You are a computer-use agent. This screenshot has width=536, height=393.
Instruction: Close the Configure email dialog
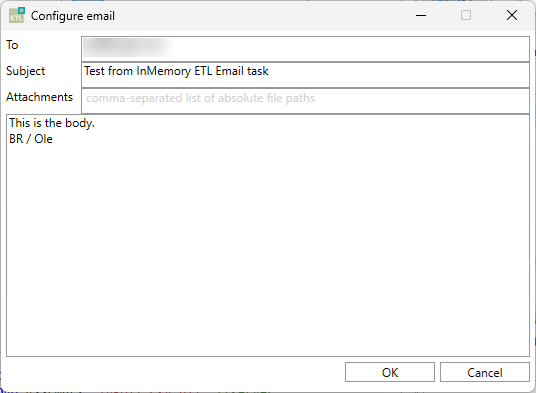[x=512, y=15]
